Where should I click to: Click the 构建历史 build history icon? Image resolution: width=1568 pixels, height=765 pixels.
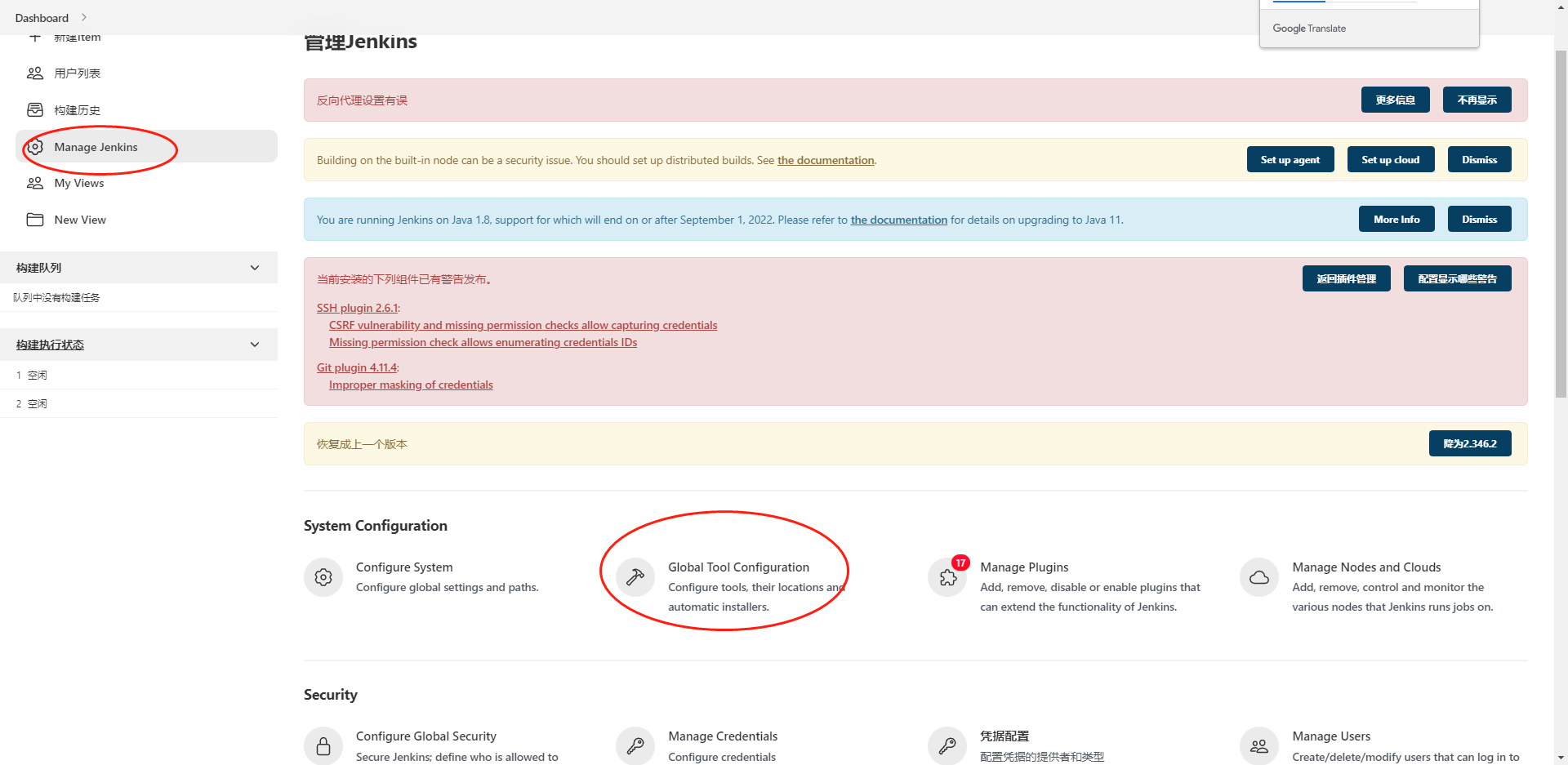[35, 110]
